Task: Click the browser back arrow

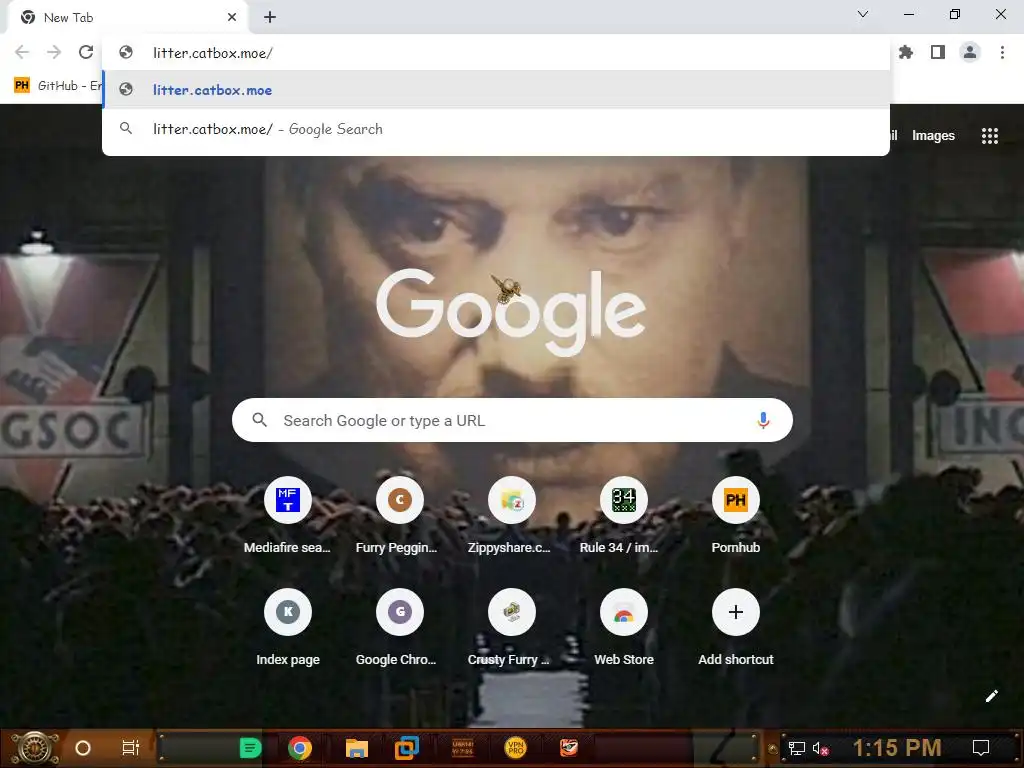Action: point(22,52)
